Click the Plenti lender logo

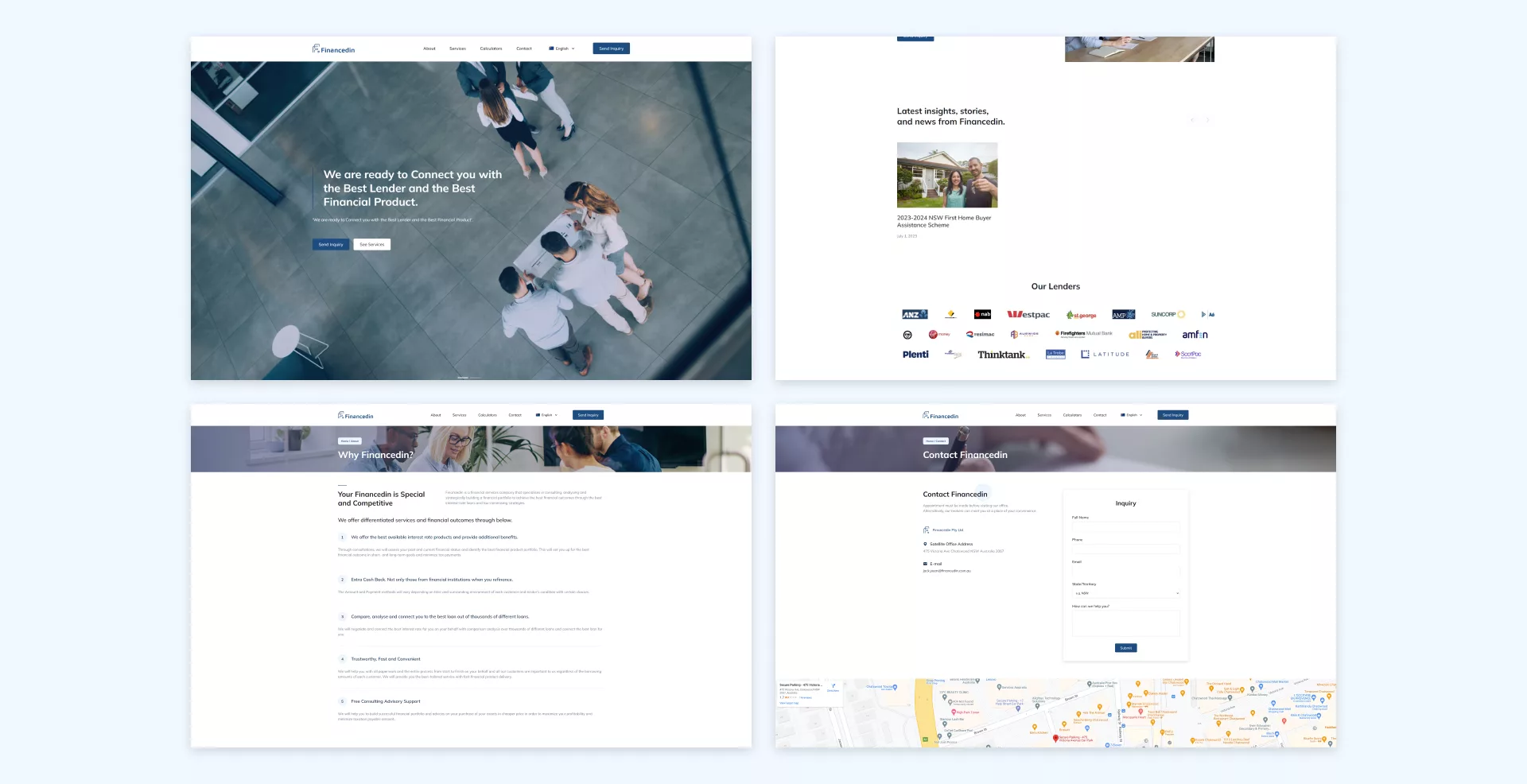(x=915, y=355)
